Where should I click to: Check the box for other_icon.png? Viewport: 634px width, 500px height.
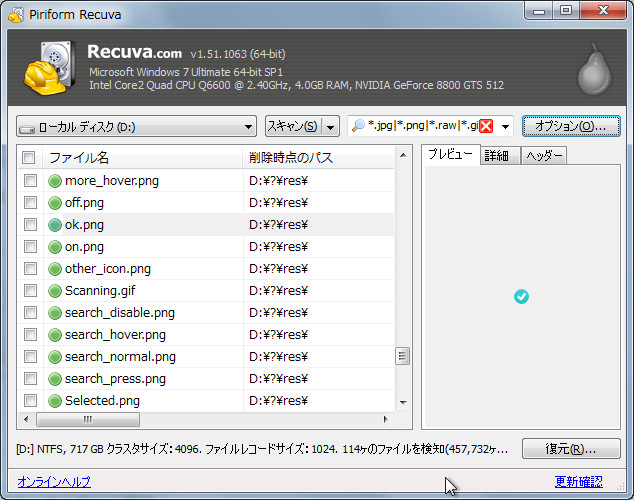[x=30, y=268]
